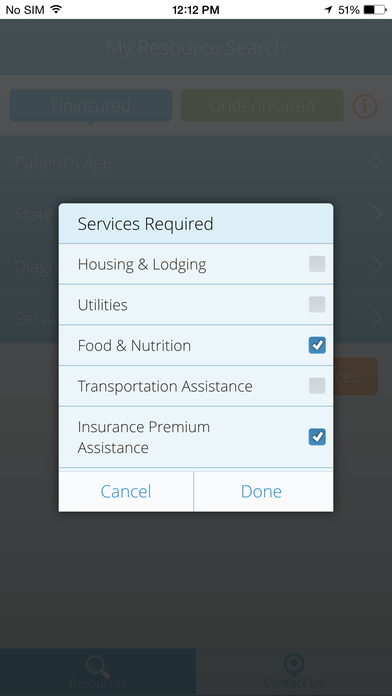Image resolution: width=392 pixels, height=696 pixels.
Task: Open the Diagnosis row chevron
Action: 378,265
